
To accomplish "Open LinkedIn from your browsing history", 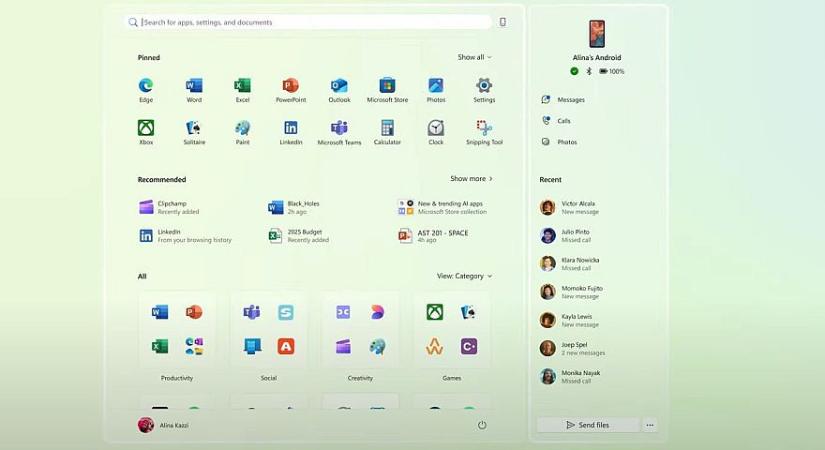I will (x=185, y=236).
